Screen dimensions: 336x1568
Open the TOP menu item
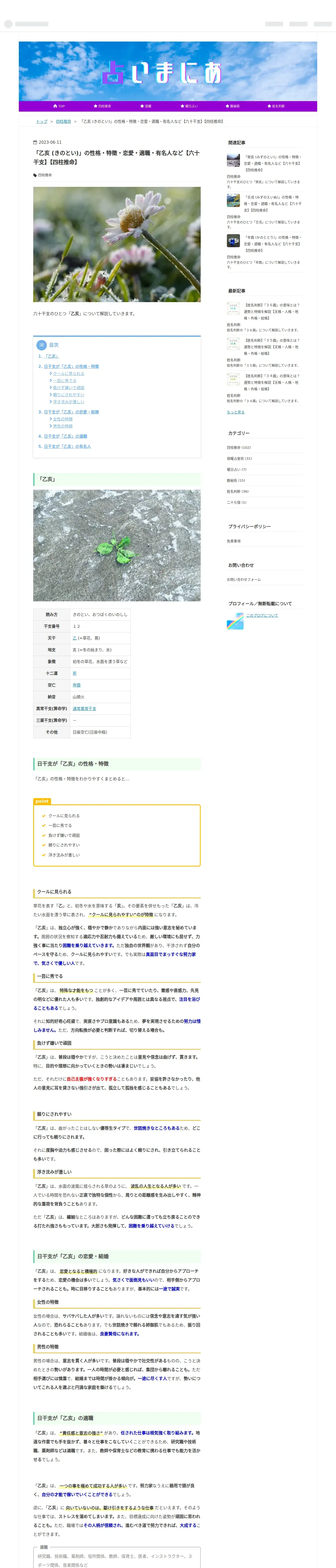coord(59,106)
